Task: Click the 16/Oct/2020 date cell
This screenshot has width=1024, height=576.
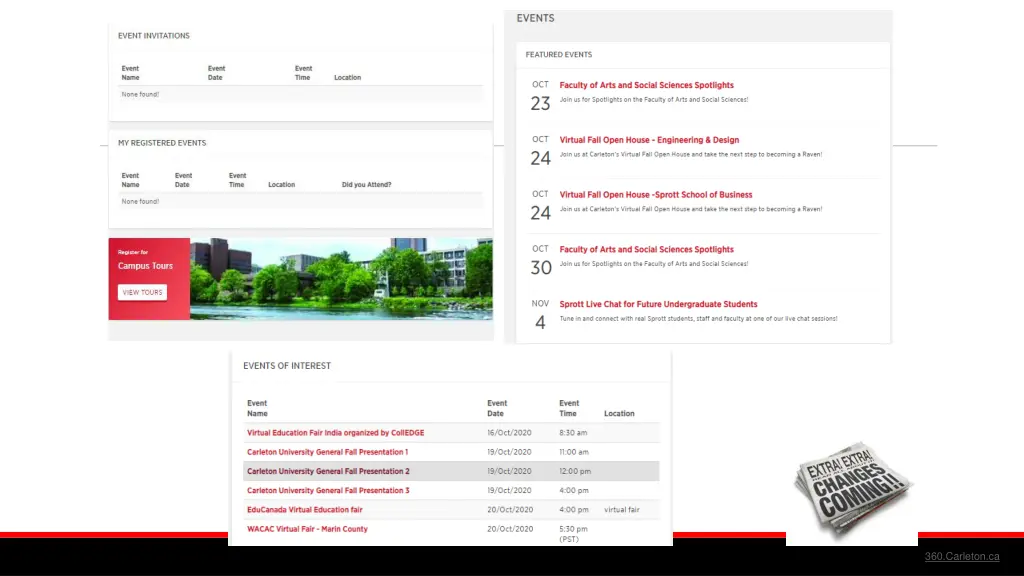Action: pos(509,432)
